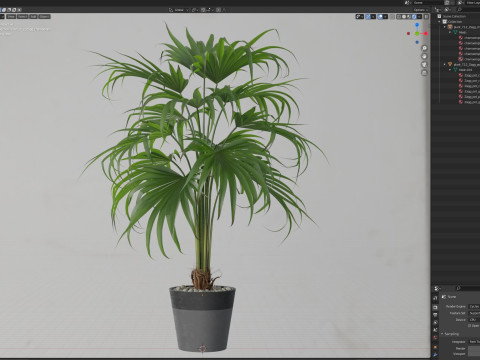480x360 pixels.
Task: Open the pivot point selector
Action: [x=195, y=10]
